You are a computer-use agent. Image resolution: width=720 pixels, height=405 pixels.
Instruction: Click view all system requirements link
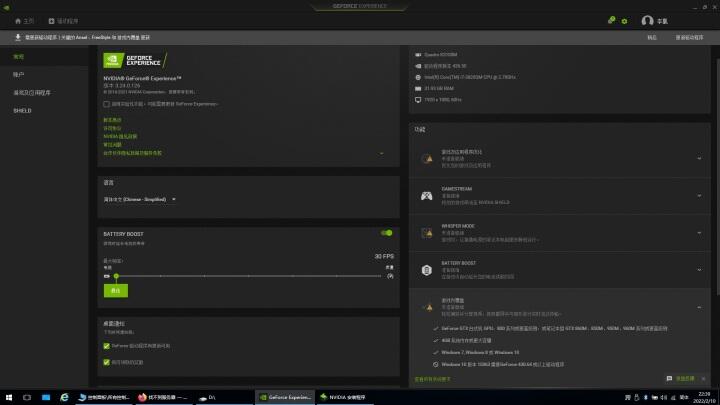pyautogui.click(x=433, y=379)
